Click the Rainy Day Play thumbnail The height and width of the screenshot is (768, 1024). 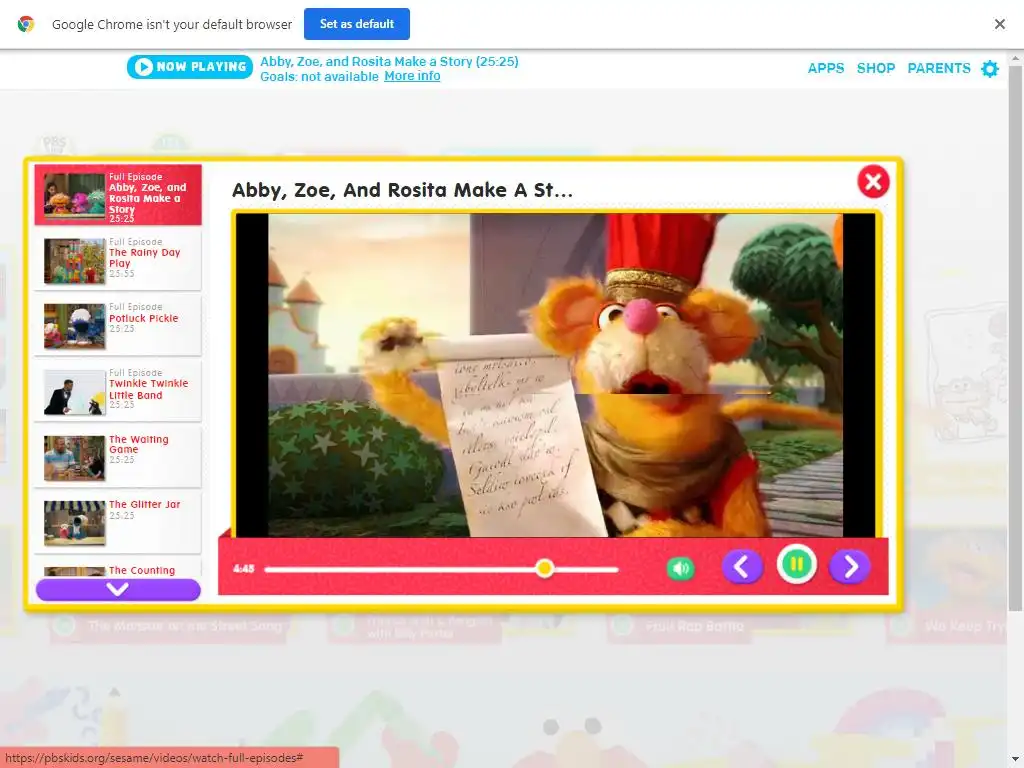point(74,261)
